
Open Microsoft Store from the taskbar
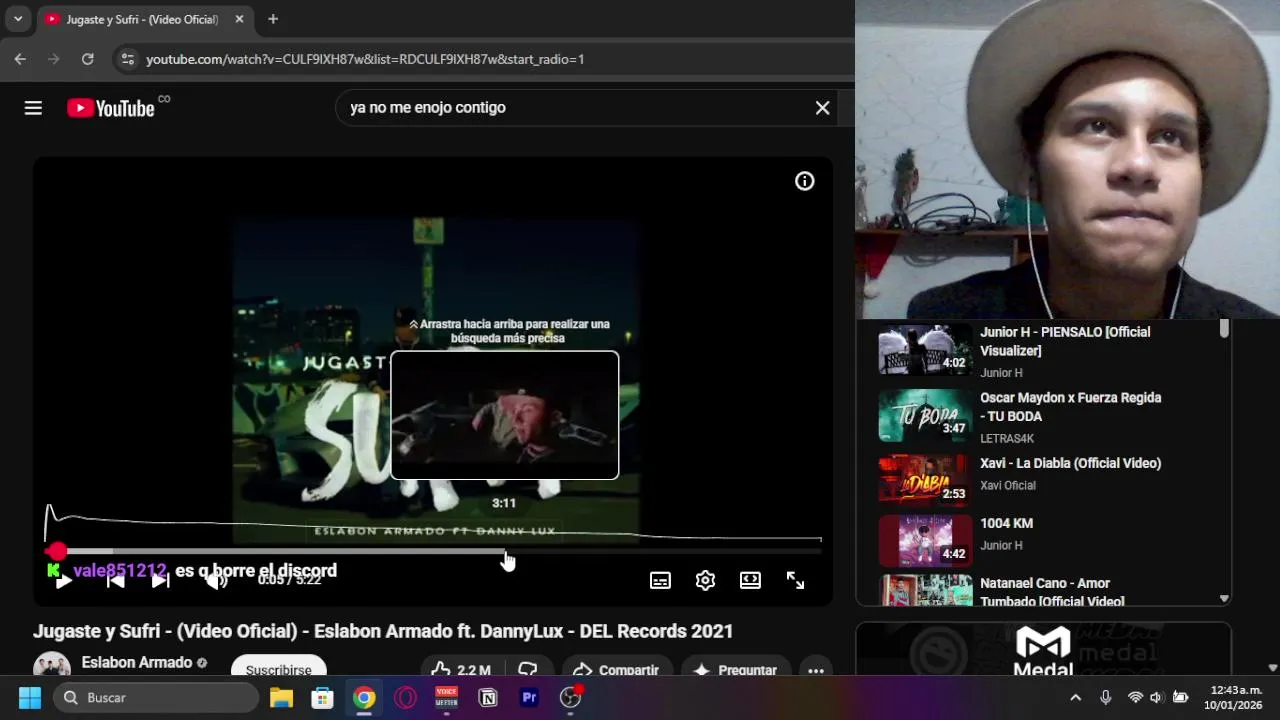point(322,698)
